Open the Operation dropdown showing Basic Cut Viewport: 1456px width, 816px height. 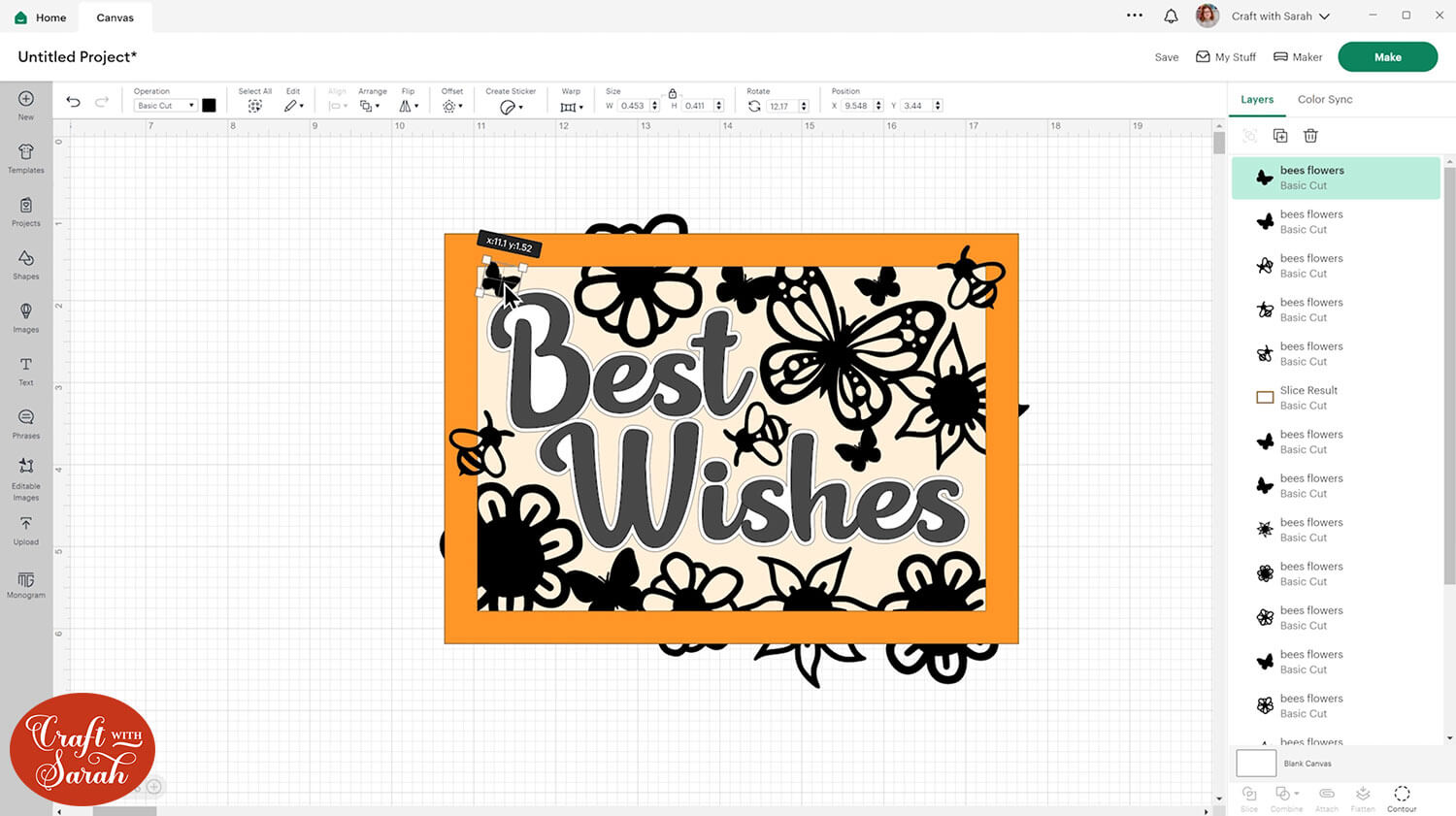tap(165, 106)
